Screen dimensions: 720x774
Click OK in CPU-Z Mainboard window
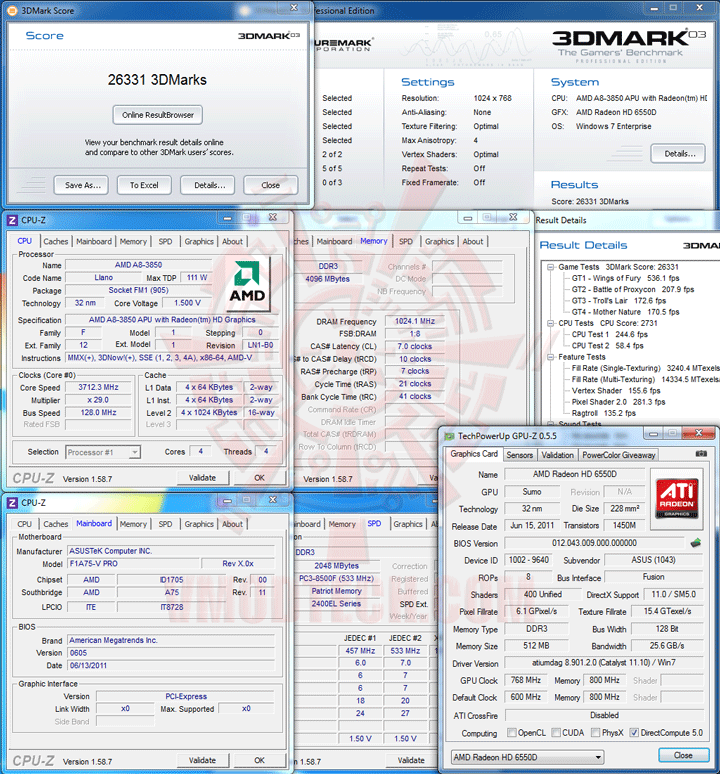260,760
